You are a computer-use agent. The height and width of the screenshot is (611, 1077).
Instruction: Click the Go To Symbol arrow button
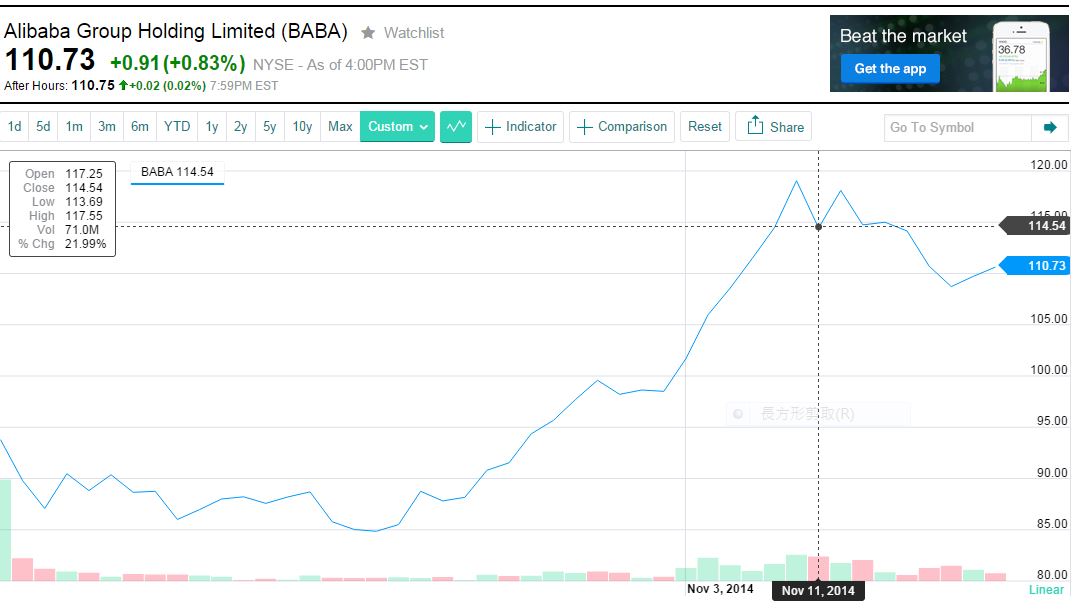point(1050,127)
